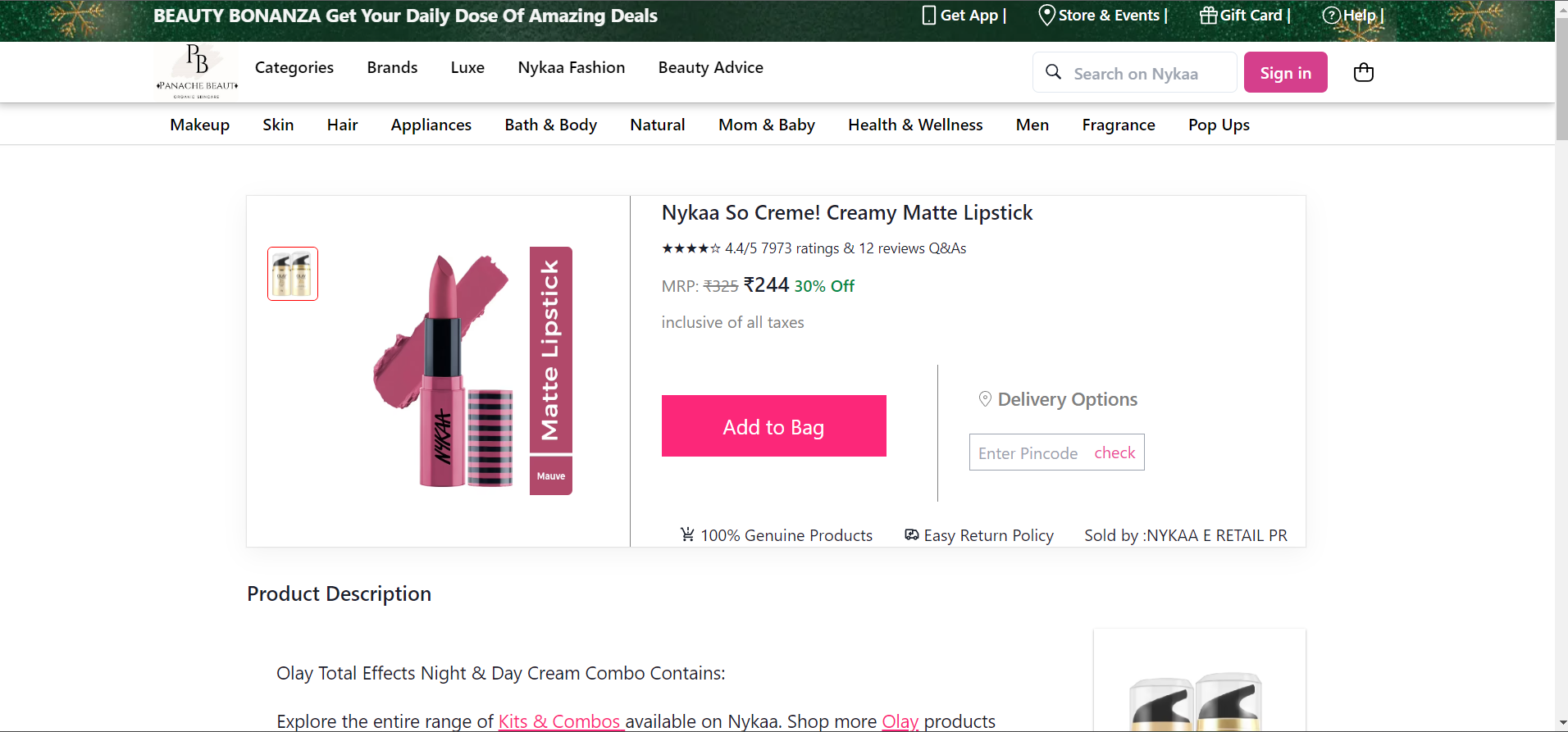Focus the Search on Nykaa field
The height and width of the screenshot is (732, 1568).
coord(1135,72)
